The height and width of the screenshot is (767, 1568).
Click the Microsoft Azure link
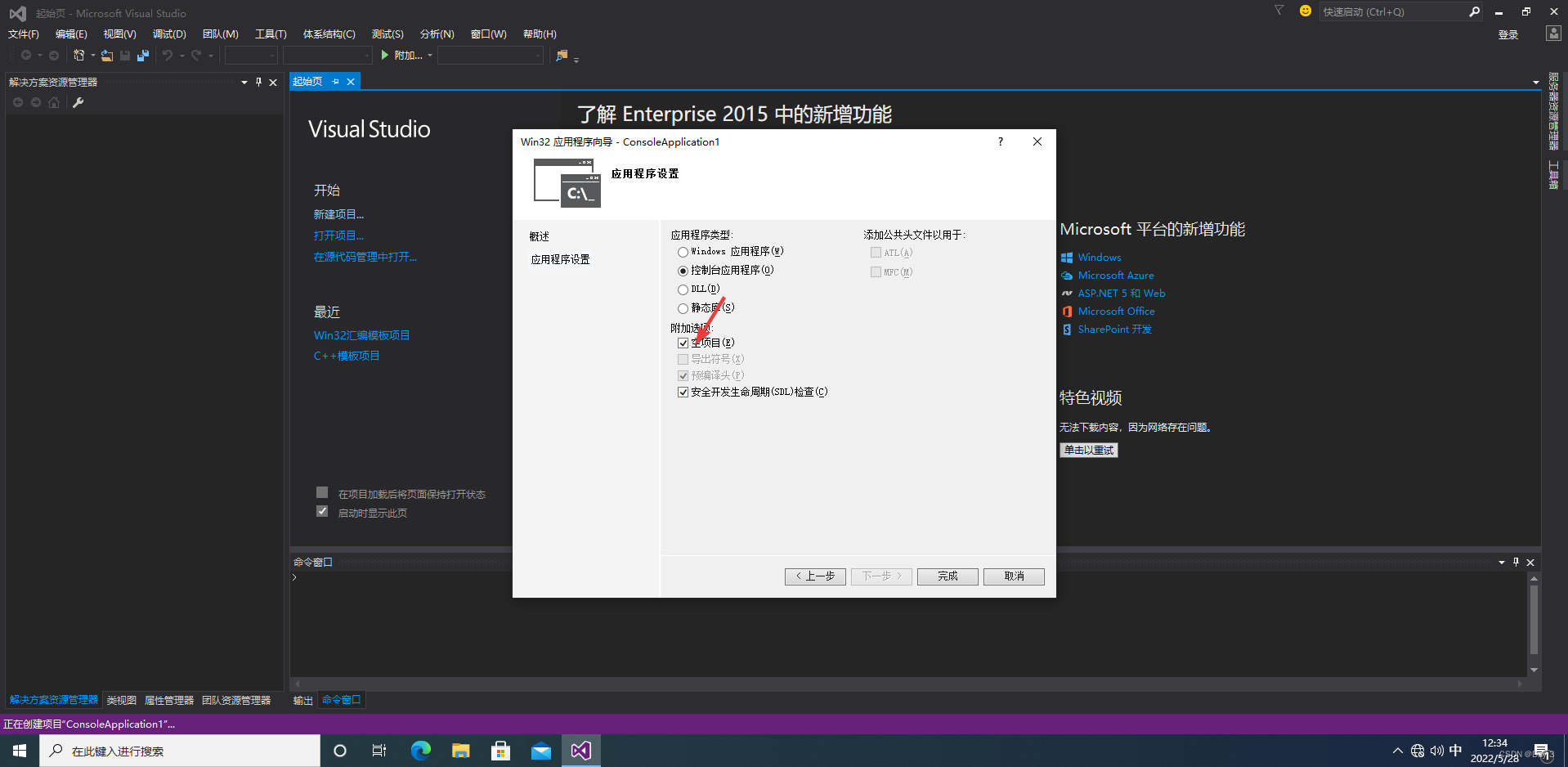pyautogui.click(x=1116, y=276)
